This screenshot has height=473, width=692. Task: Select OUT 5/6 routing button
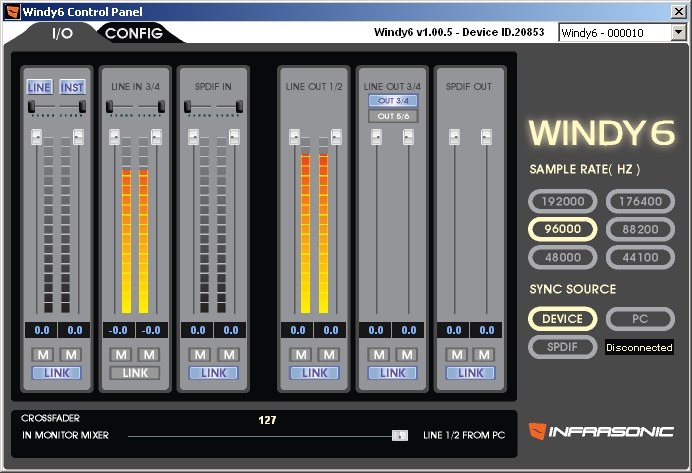click(x=393, y=116)
